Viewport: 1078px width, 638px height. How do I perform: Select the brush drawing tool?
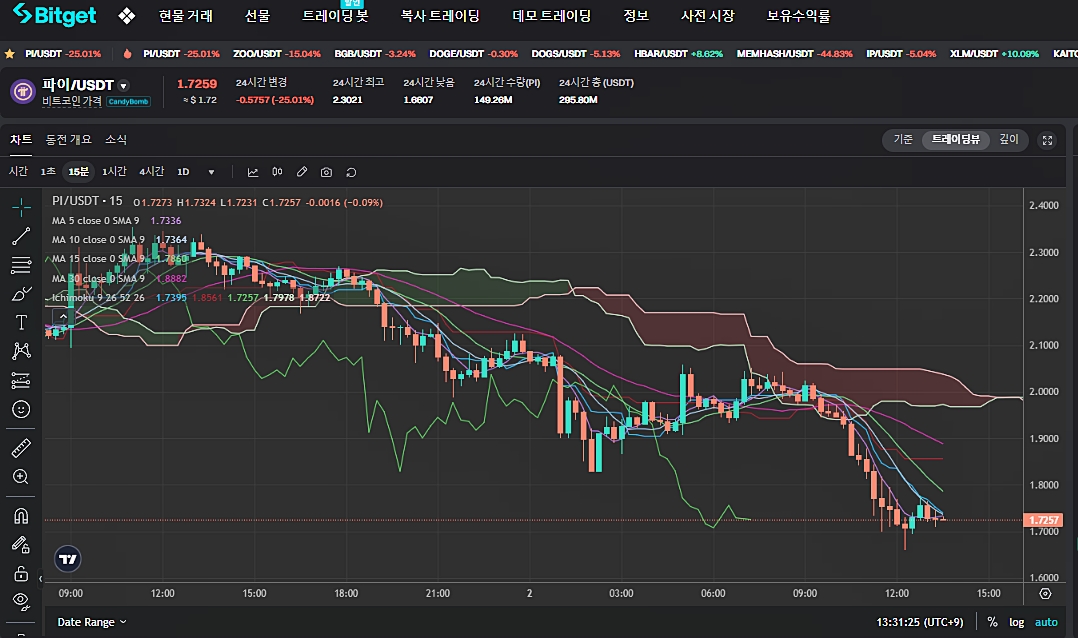(21, 294)
